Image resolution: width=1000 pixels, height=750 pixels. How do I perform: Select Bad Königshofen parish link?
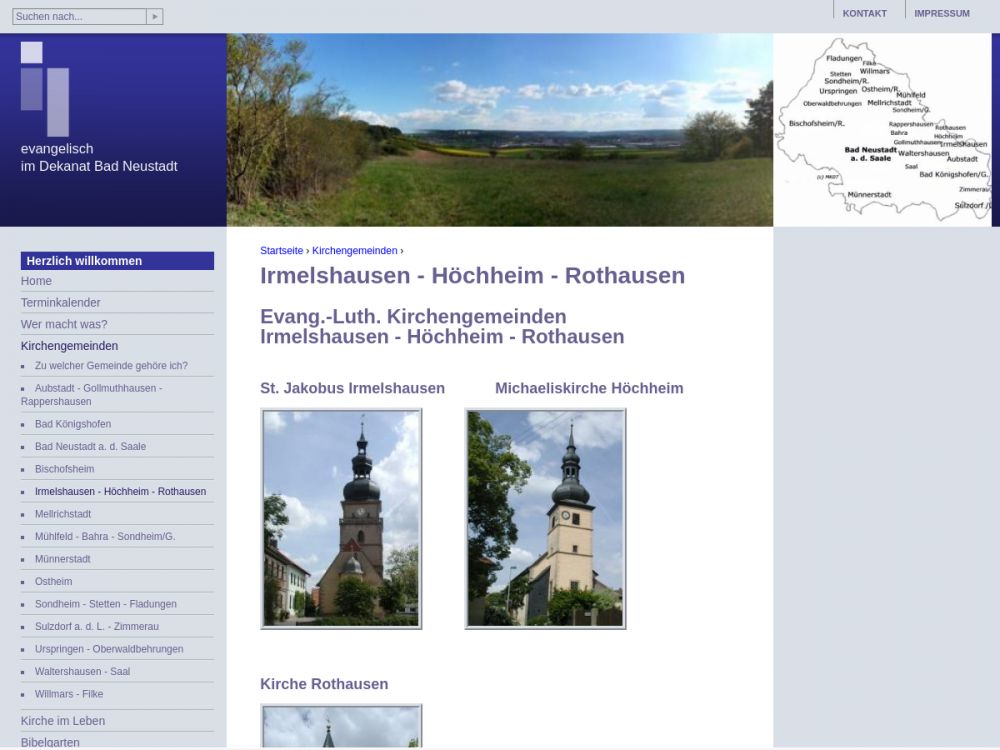click(72, 424)
